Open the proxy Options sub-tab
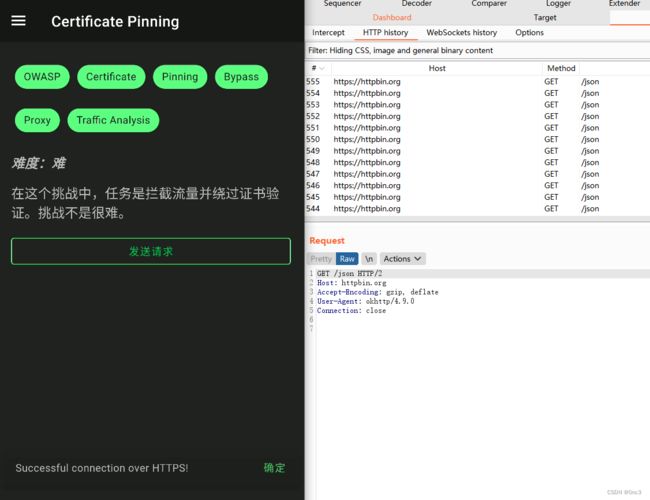The height and width of the screenshot is (500, 650). (x=529, y=32)
